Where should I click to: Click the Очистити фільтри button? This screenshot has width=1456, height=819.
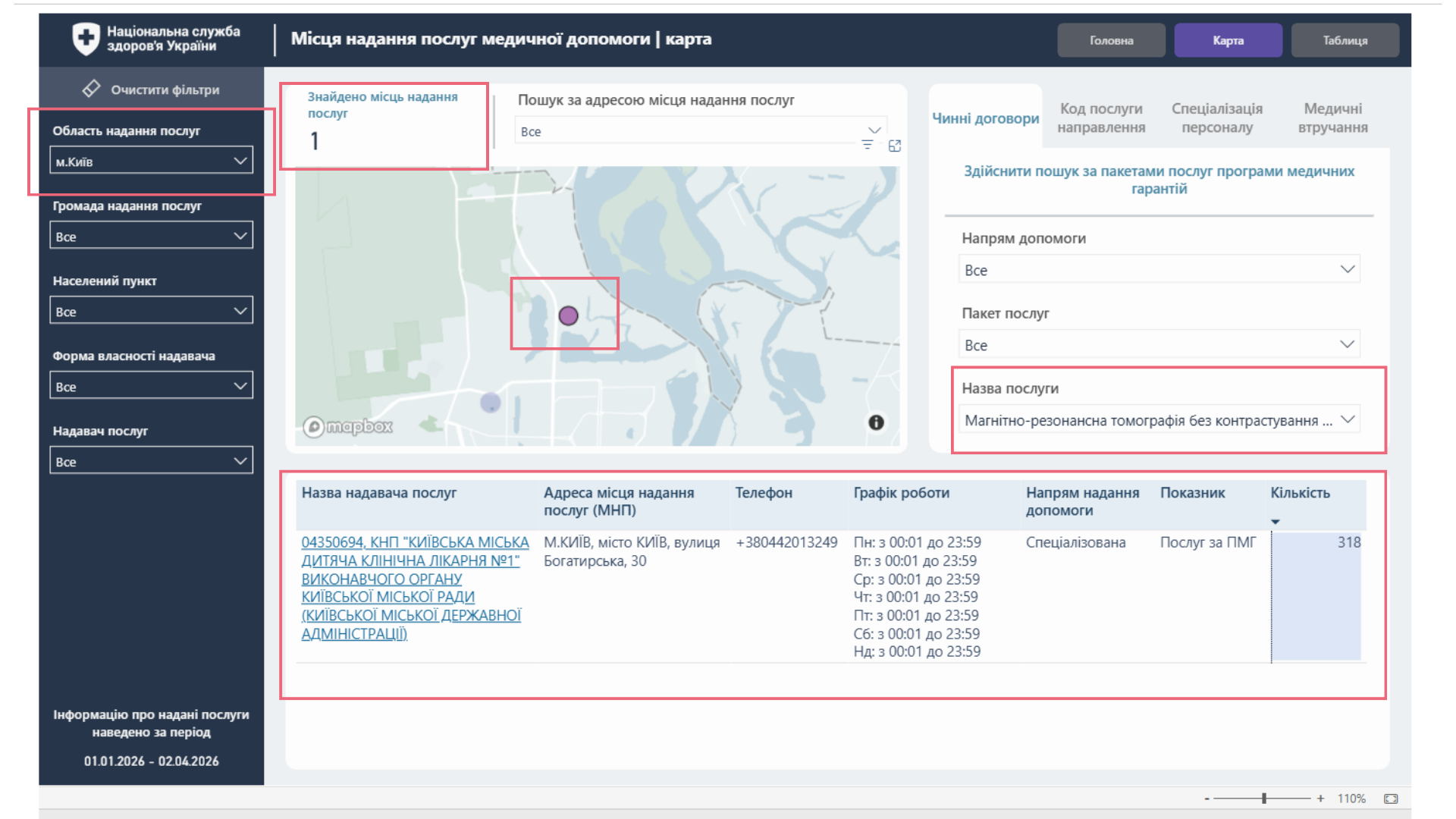click(151, 89)
